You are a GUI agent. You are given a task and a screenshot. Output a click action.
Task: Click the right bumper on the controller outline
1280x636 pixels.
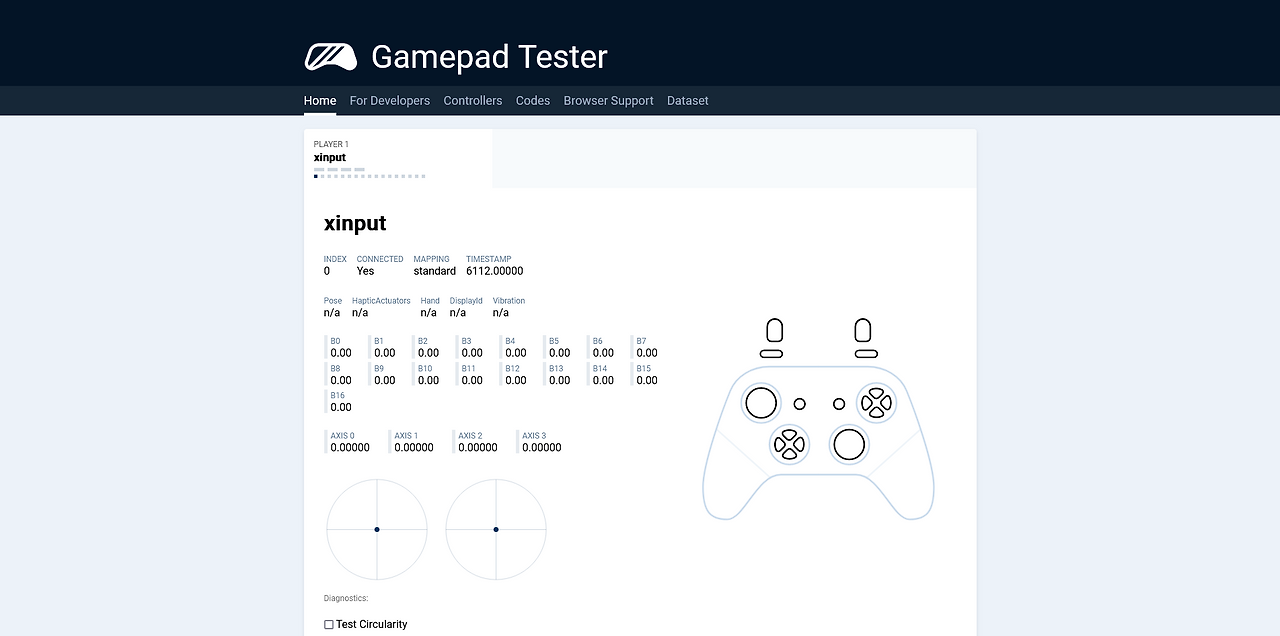tap(863, 352)
